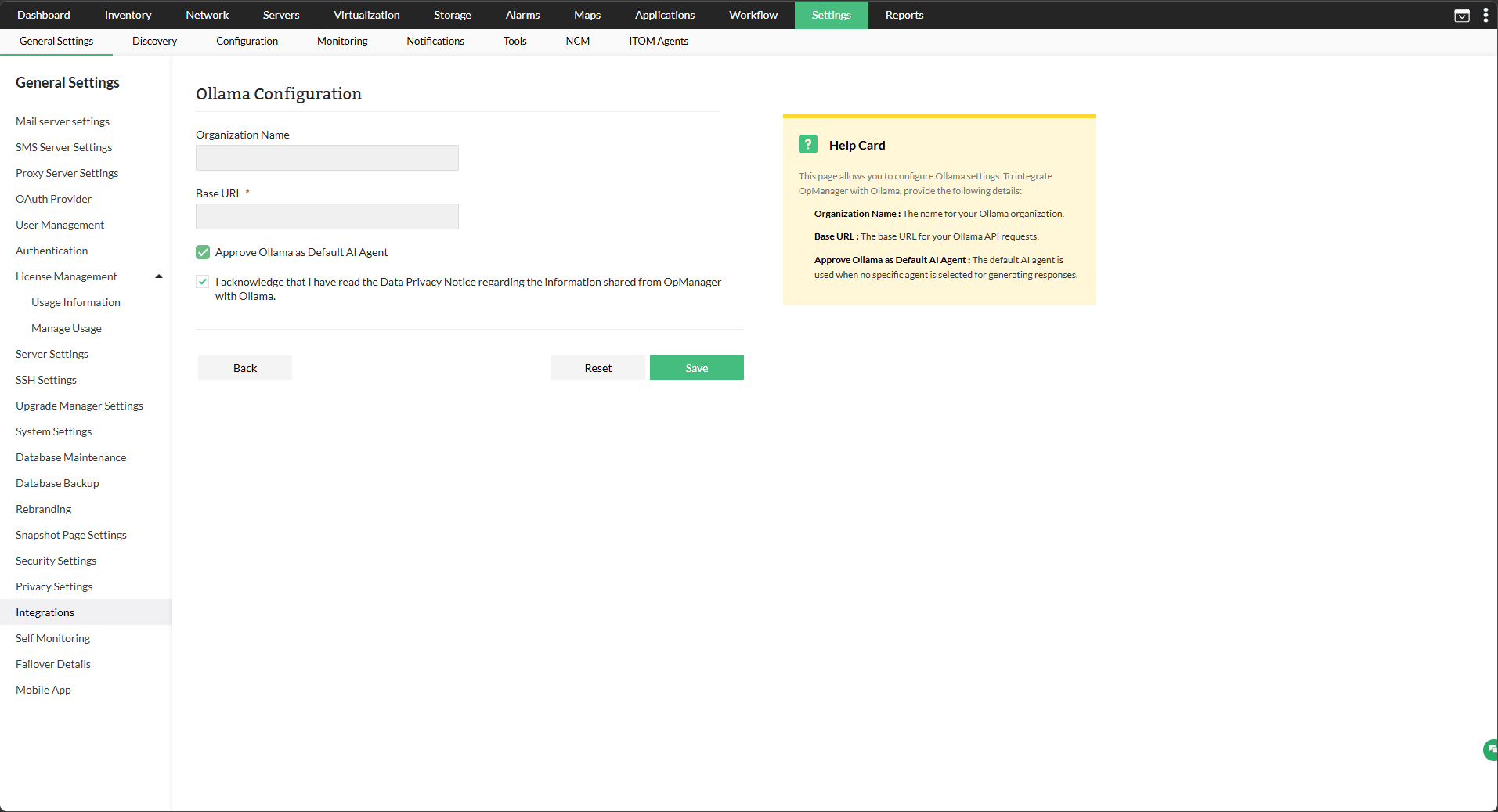Open the mail inbox icon in top bar
The width and height of the screenshot is (1498, 812).
pyautogui.click(x=1461, y=16)
